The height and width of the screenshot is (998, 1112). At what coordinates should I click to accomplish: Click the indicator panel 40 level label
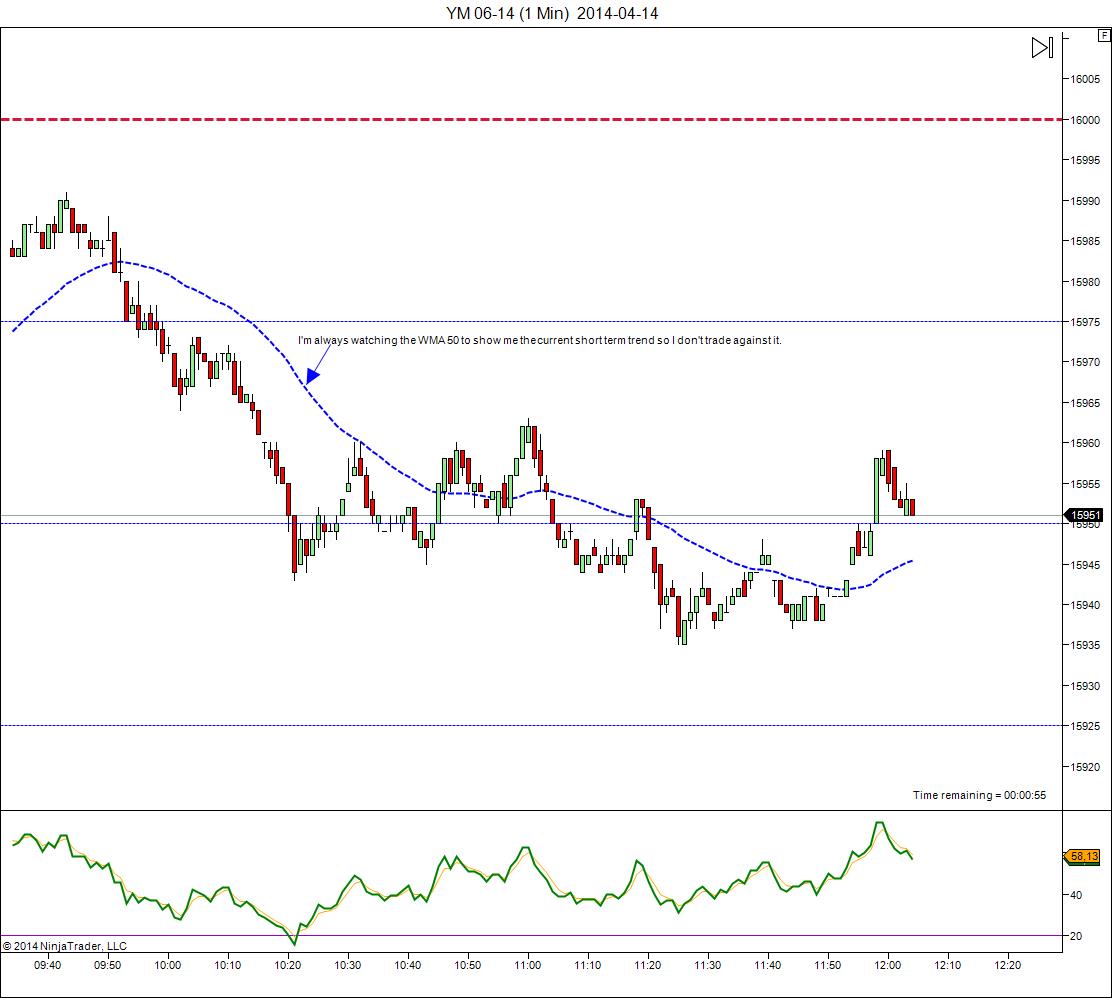pyautogui.click(x=1076, y=895)
